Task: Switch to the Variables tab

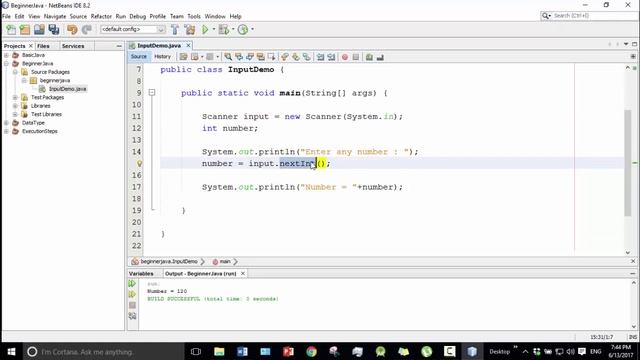Action: coord(141,273)
